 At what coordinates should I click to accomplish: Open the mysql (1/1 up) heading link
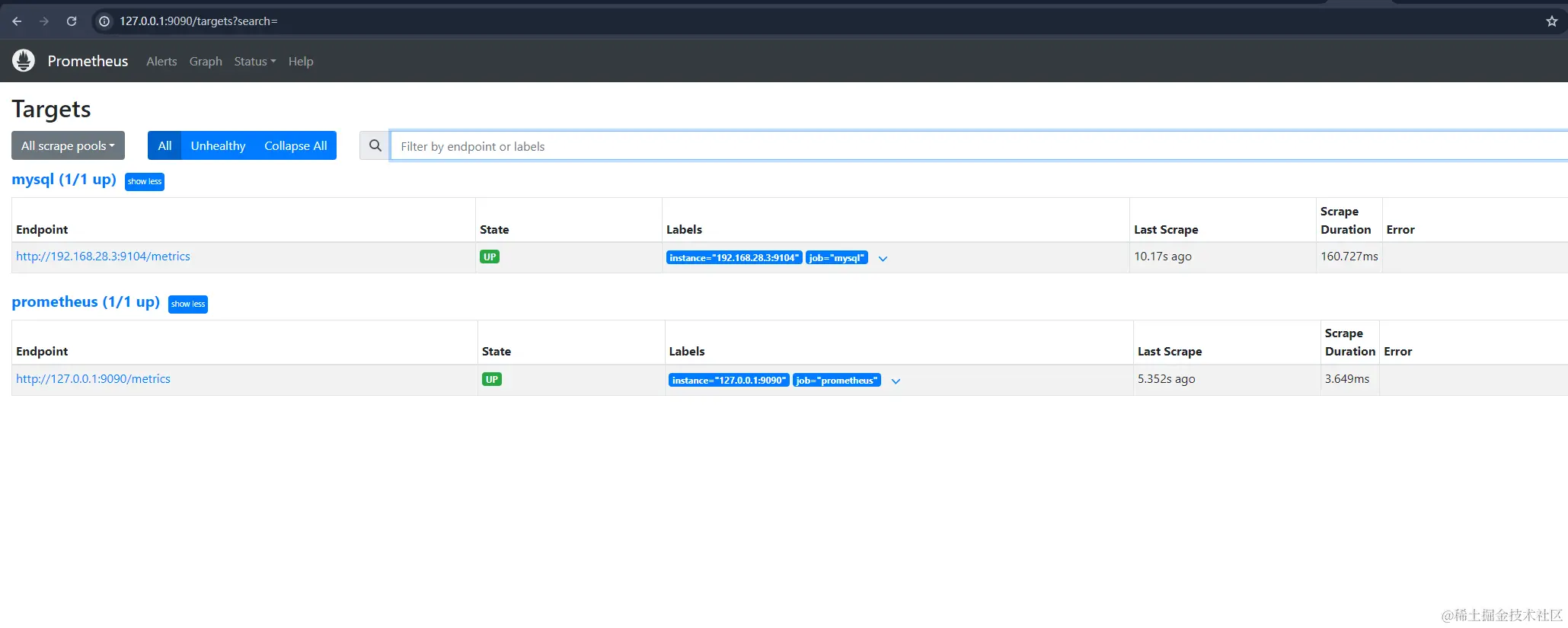[64, 180]
